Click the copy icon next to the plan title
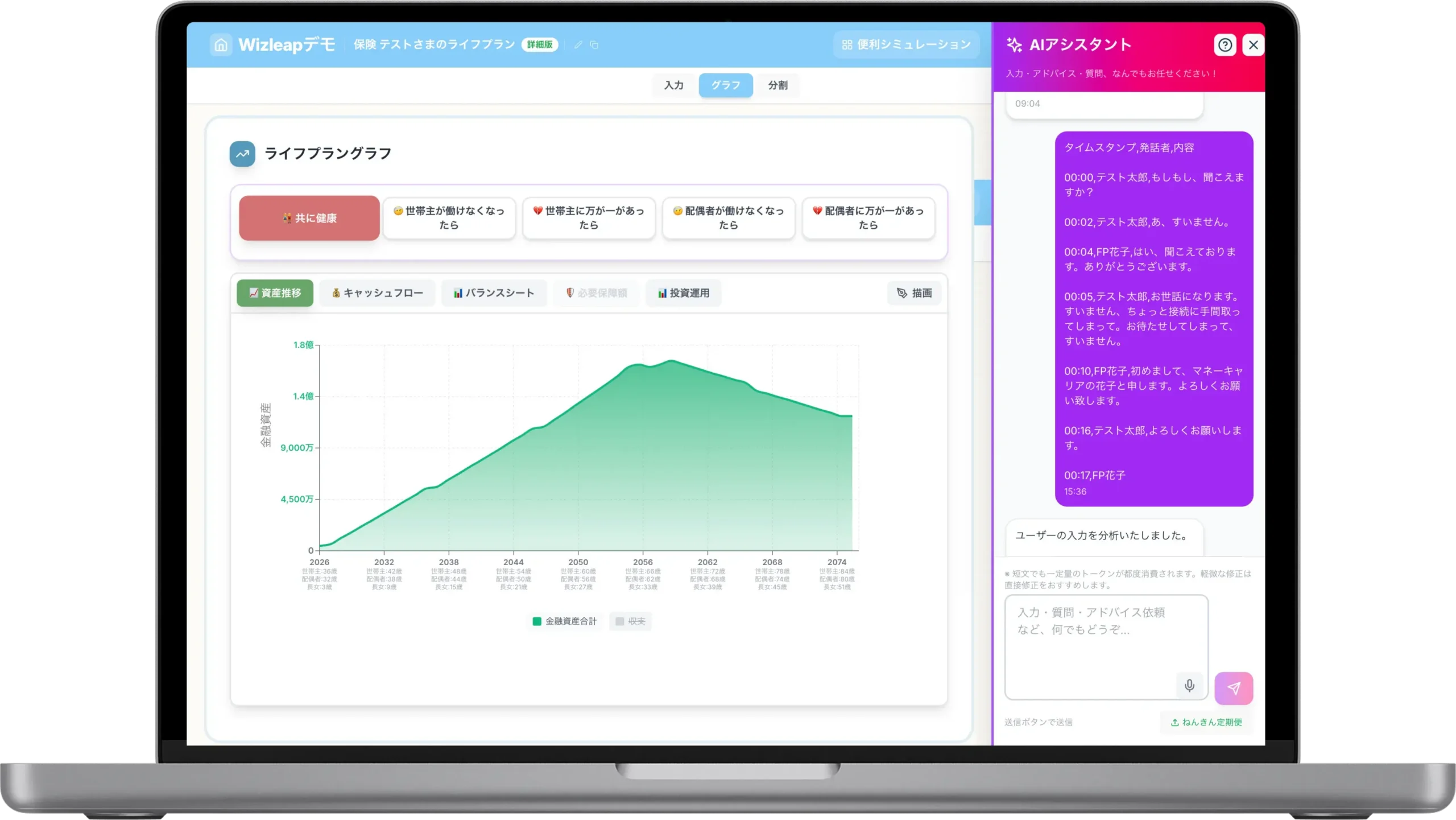This screenshot has width=1456, height=820. click(594, 44)
